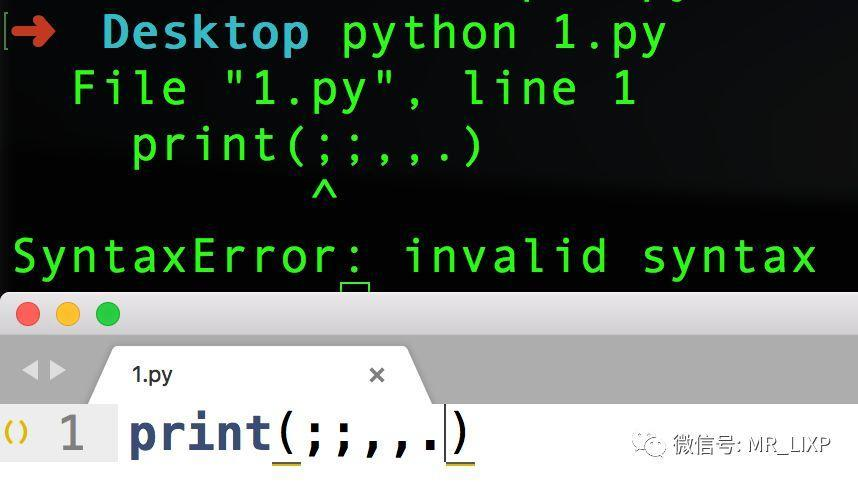Click the Desktop directory name in terminal
This screenshot has width=858, height=482.
206,33
